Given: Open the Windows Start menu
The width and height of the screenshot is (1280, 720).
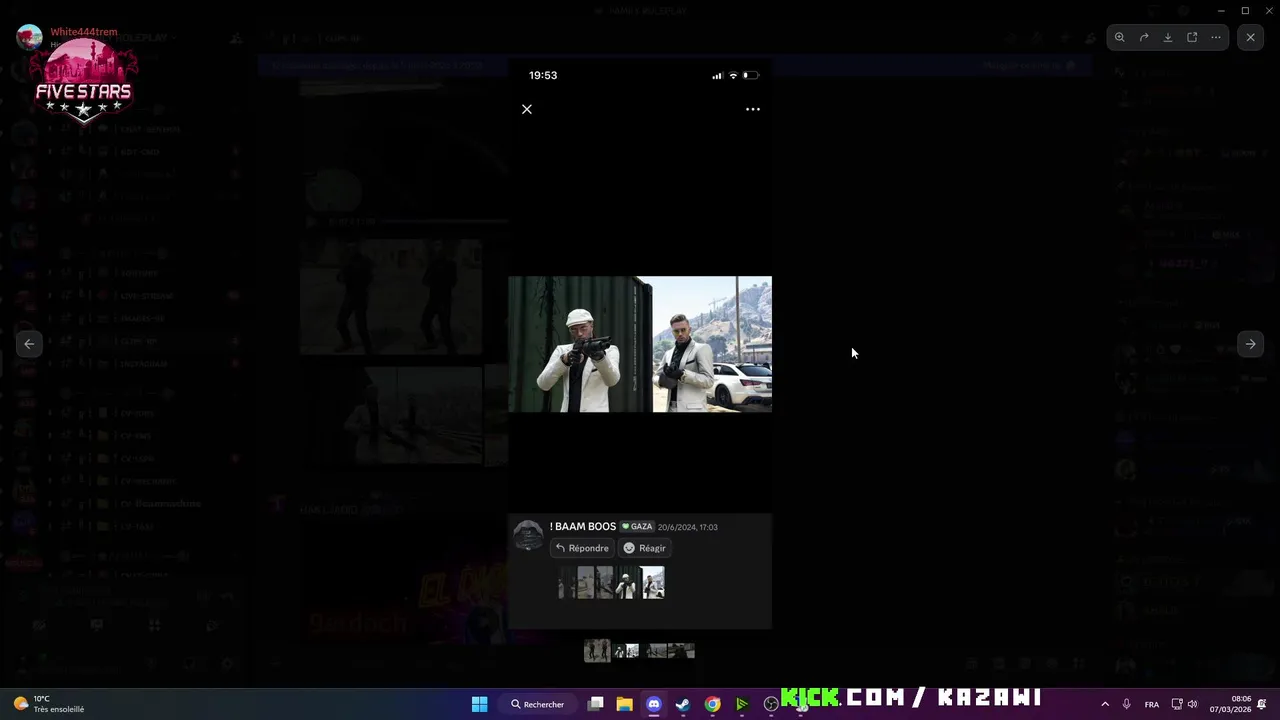Looking at the screenshot, I should tap(480, 704).
